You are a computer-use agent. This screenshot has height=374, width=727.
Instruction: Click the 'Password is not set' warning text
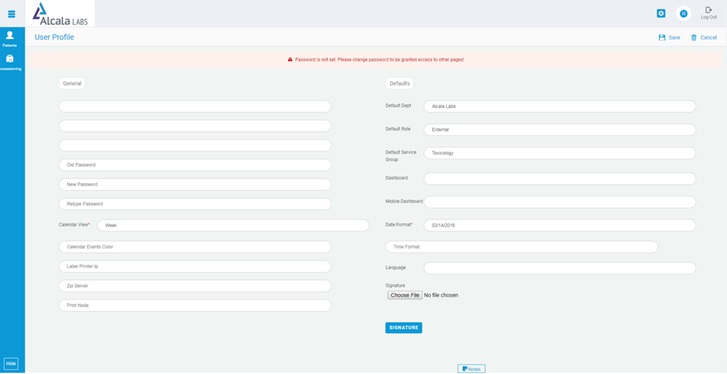[379, 60]
